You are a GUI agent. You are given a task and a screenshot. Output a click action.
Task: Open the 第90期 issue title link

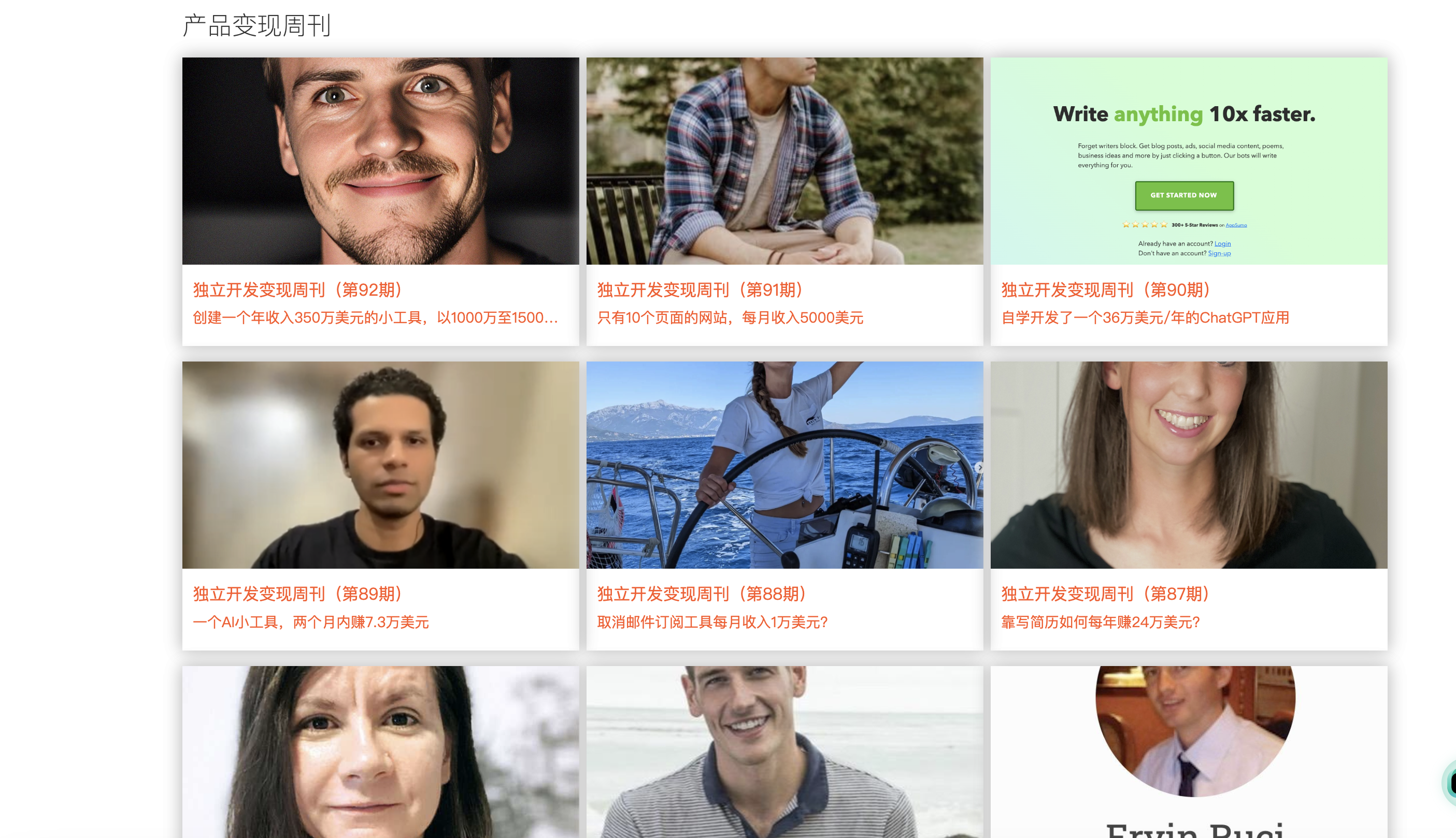(1105, 290)
